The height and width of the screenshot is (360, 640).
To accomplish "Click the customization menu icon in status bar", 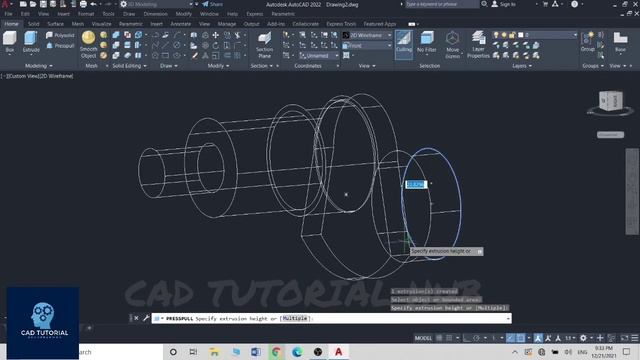I will click(635, 338).
